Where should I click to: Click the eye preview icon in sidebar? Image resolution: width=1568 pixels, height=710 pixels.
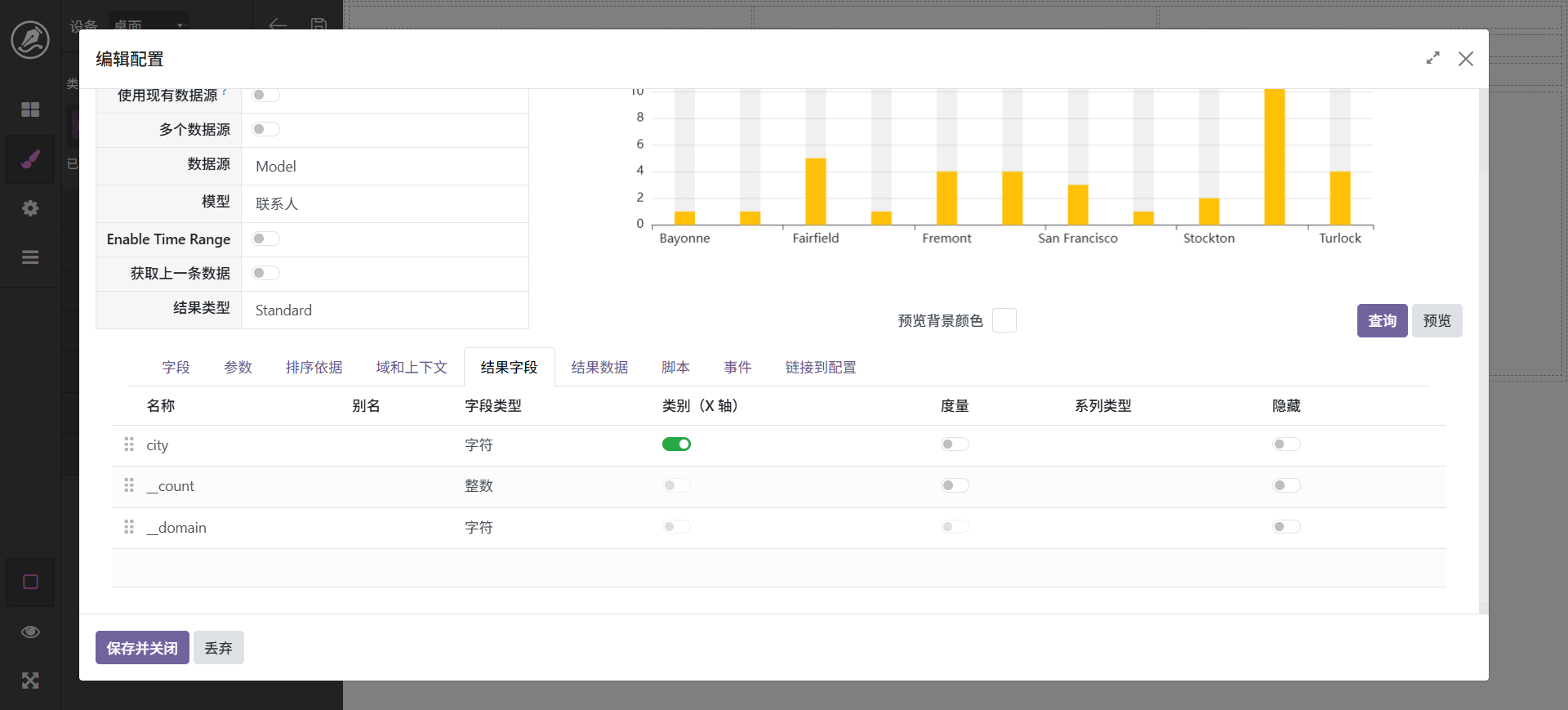tap(30, 632)
